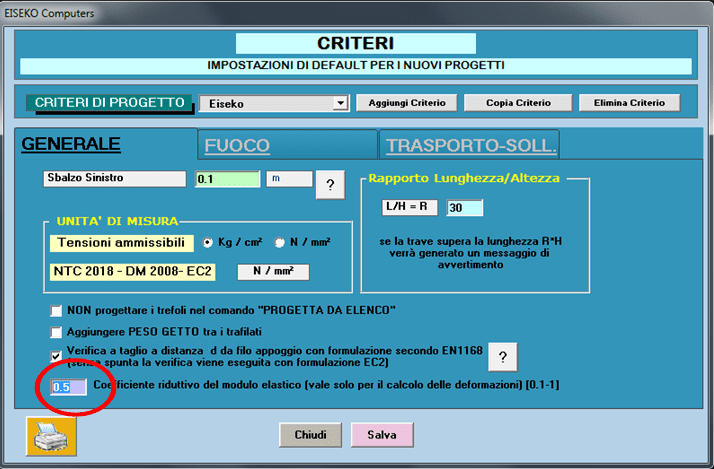Enable Aggiungere PESO GETTO checkbox
The image size is (714, 469).
click(x=56, y=332)
